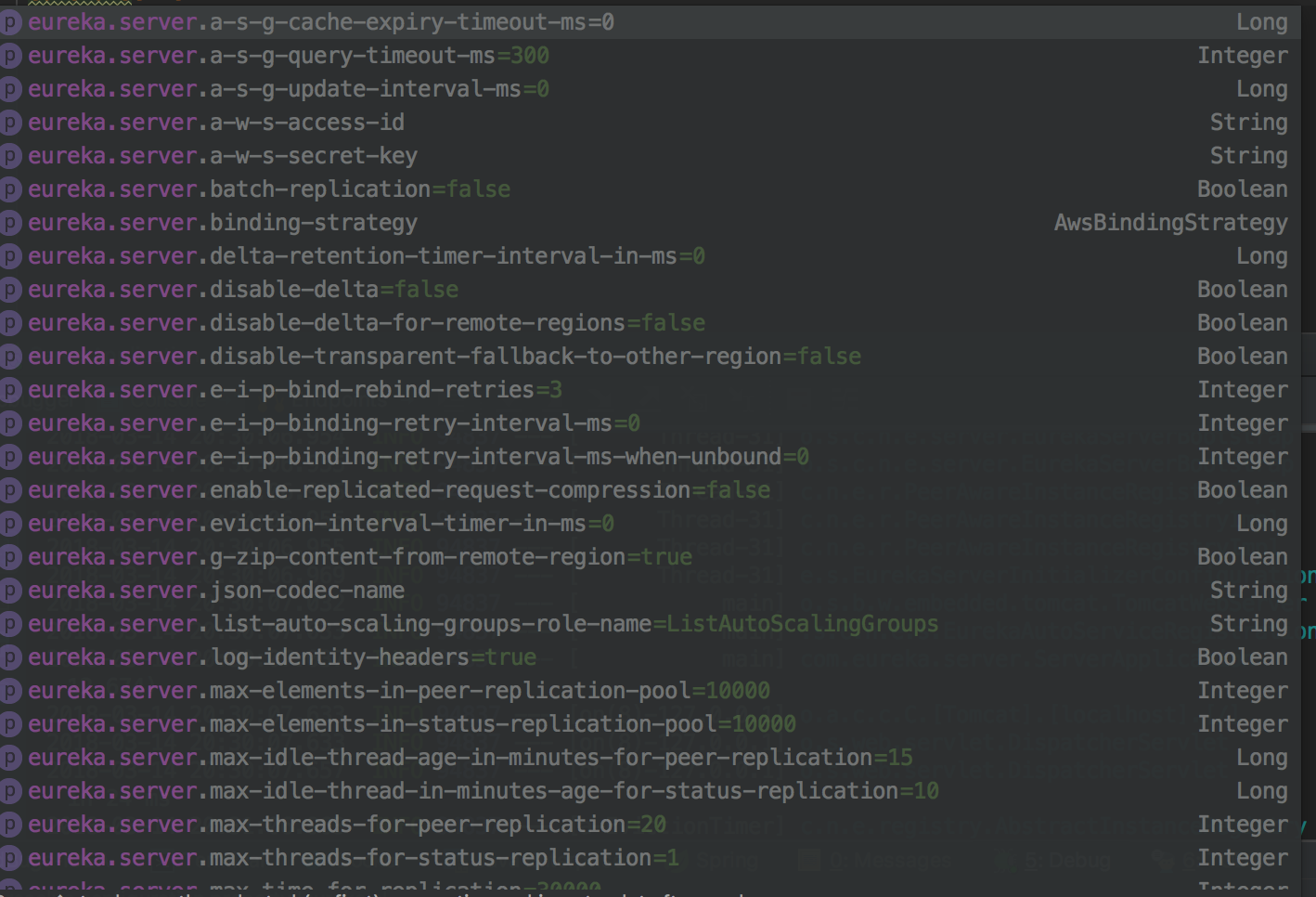
Task: Click the property icon beside json-codec-name
Action: 11,591
